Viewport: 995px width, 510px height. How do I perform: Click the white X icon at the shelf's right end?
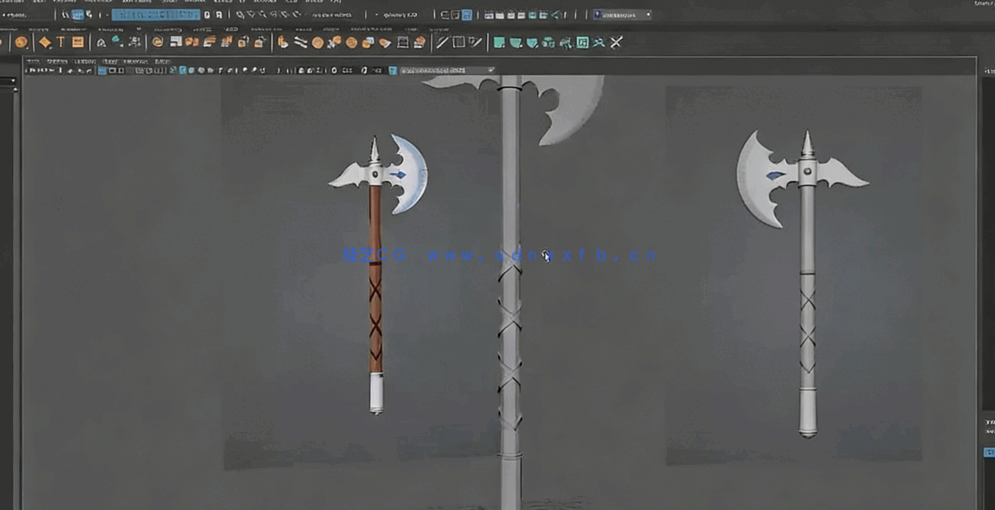(616, 42)
